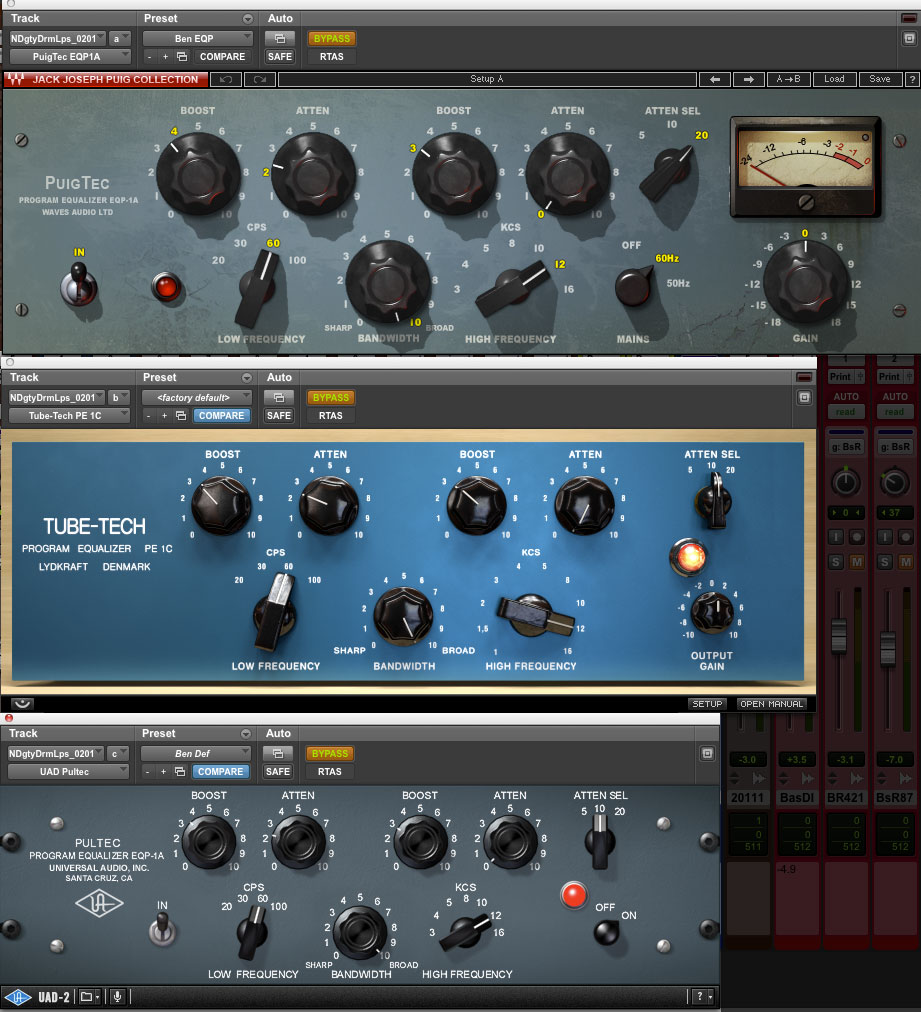The width and height of the screenshot is (921, 1012).
Task: Go to previous Waves preset with left arrow
Action: 714,79
